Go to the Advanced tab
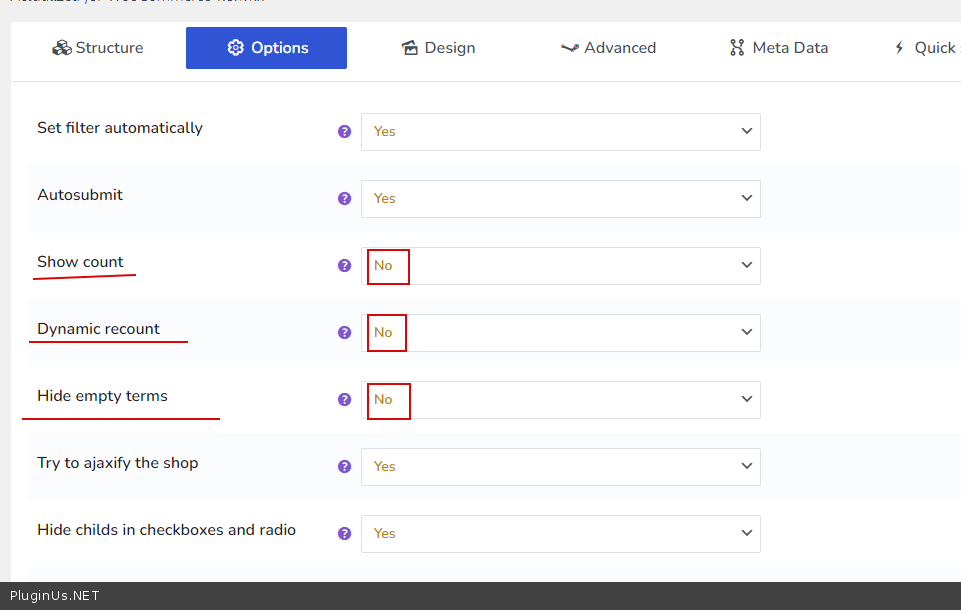 pos(608,48)
